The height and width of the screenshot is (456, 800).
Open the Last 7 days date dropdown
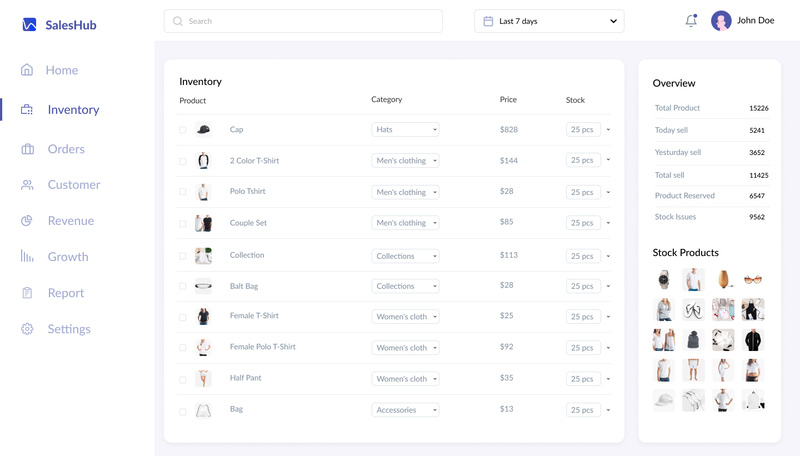pos(549,21)
